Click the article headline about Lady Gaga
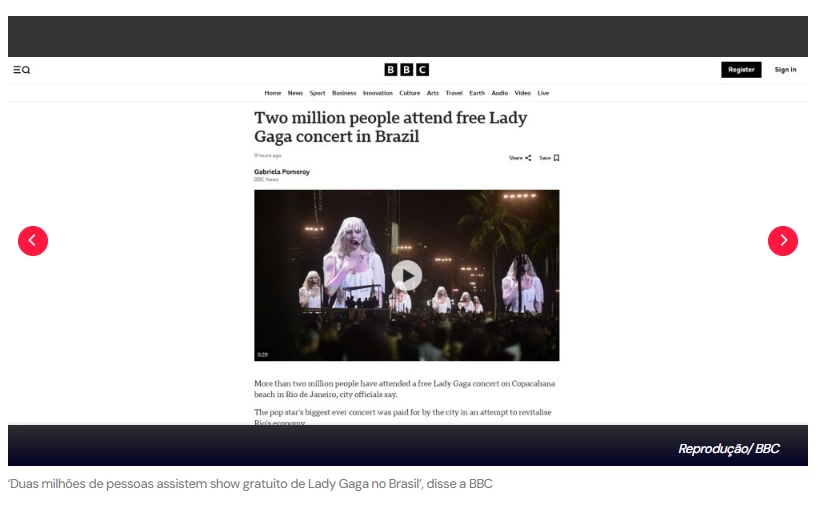 [391, 127]
